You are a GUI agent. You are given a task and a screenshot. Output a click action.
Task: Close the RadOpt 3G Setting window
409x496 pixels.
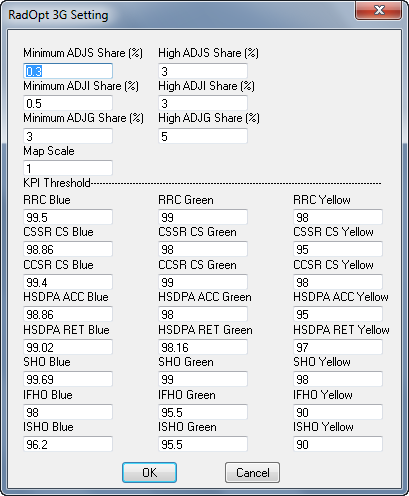coord(378,11)
